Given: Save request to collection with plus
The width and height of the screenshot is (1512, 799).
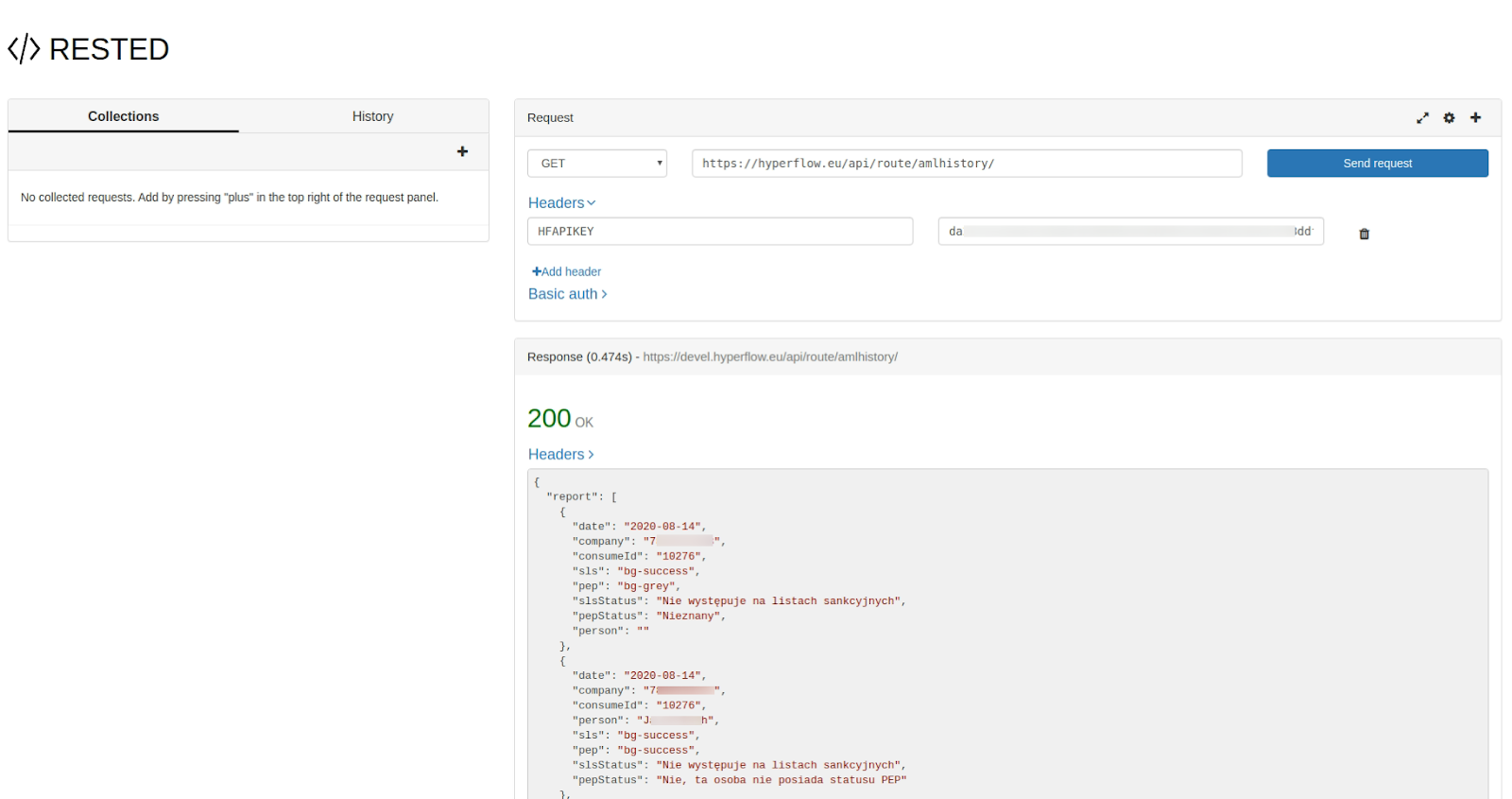Looking at the screenshot, I should [1475, 117].
